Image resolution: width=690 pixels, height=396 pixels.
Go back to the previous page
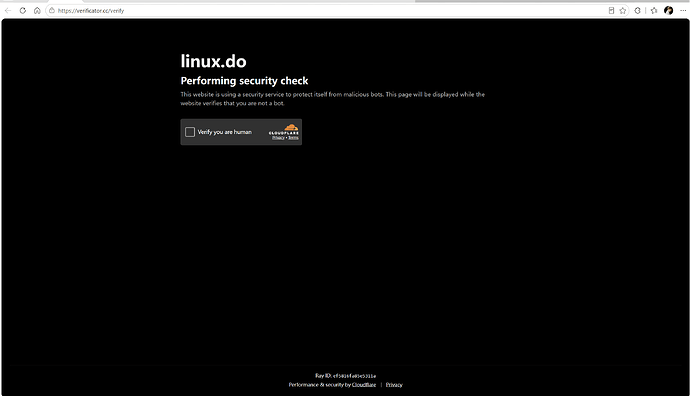[x=8, y=11]
